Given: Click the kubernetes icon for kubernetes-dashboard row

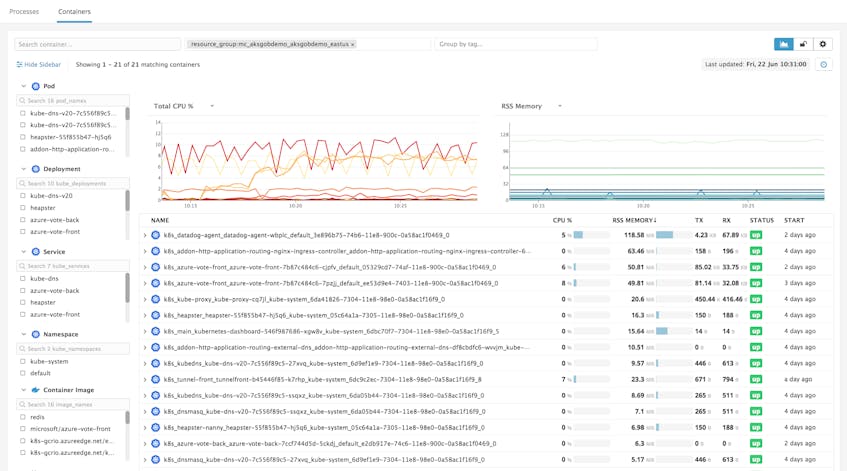Looking at the screenshot, I should click(156, 331).
